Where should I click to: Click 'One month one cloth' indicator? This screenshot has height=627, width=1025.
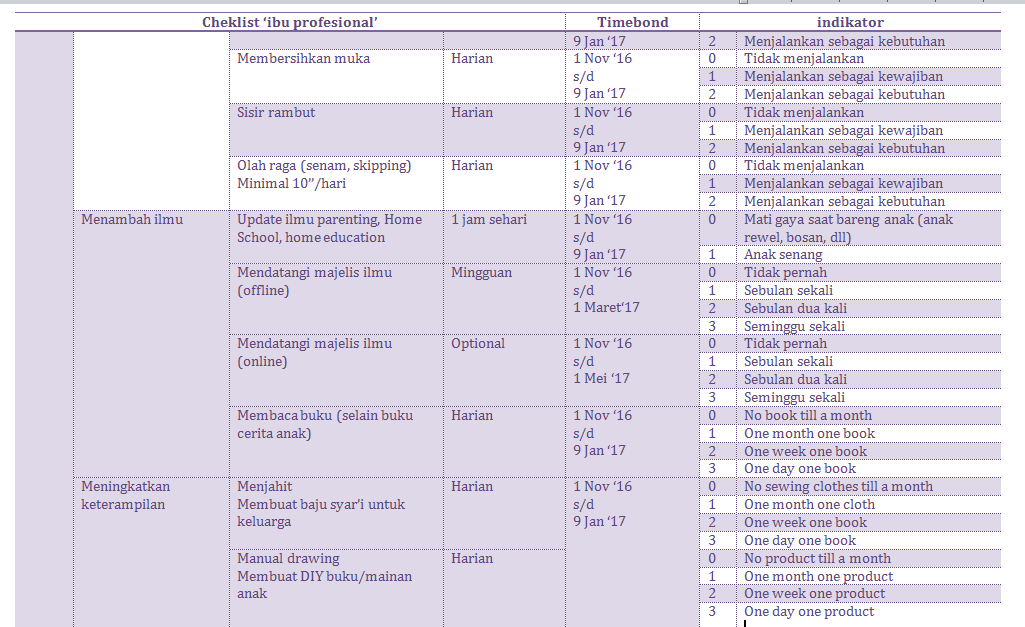(809, 505)
